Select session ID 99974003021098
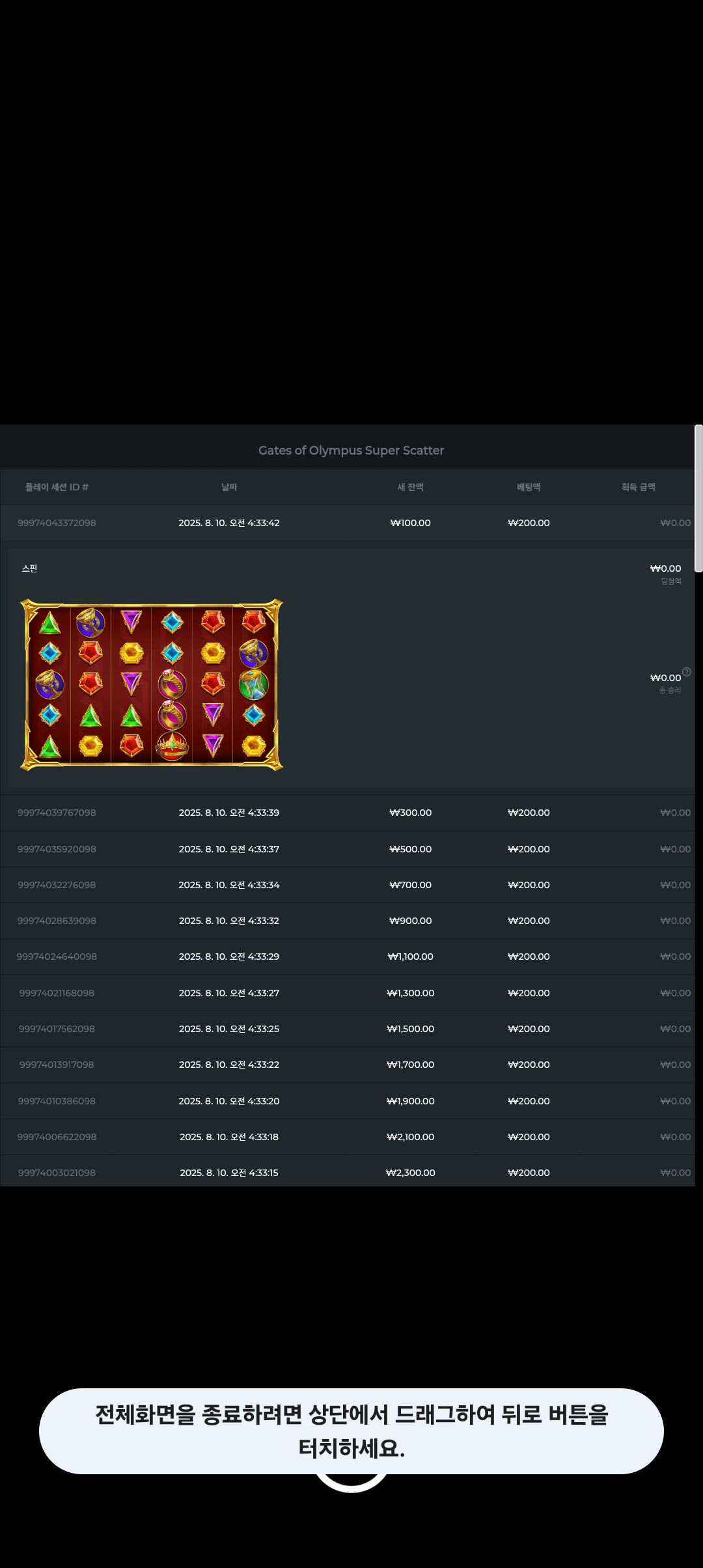703x1568 pixels. point(57,1173)
